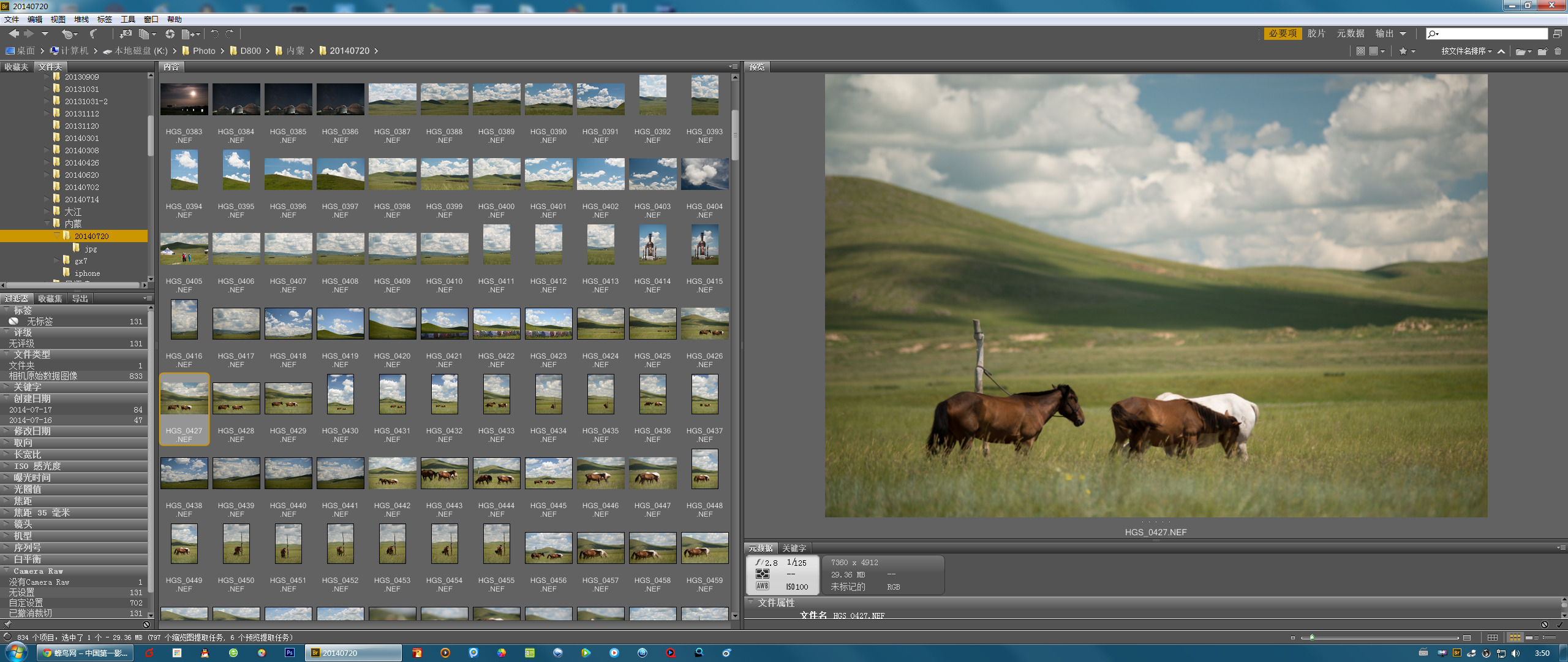
Task: Switch to the 胶片 workspace
Action: click(1316, 34)
